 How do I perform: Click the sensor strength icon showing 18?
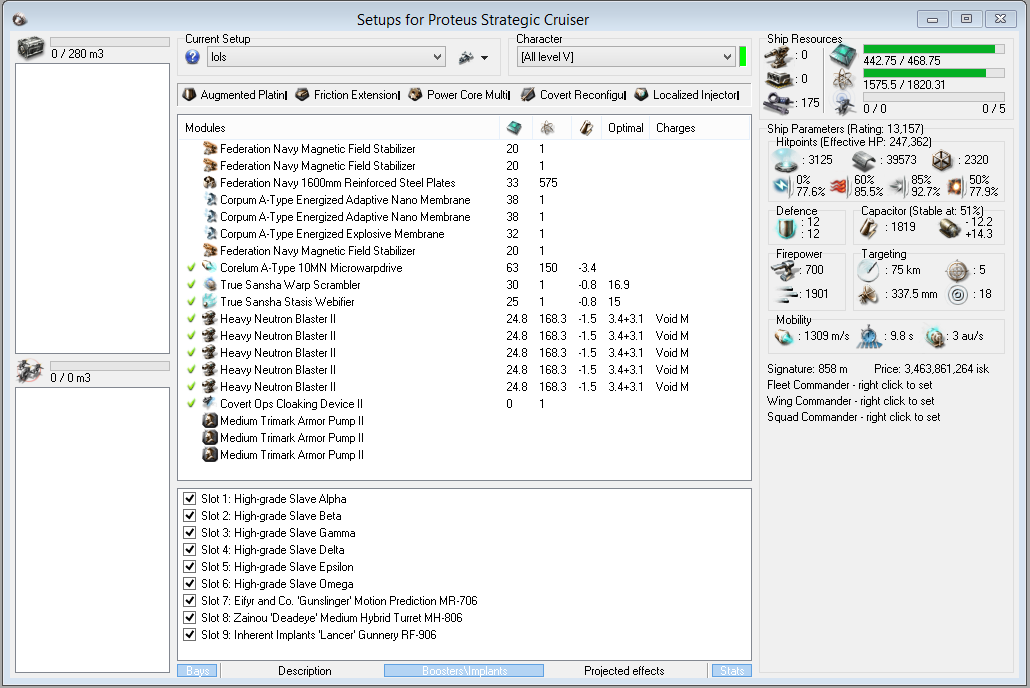pos(958,294)
